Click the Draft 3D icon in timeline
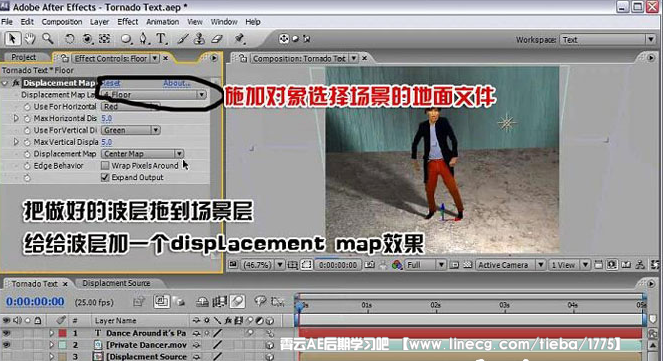 [180, 302]
